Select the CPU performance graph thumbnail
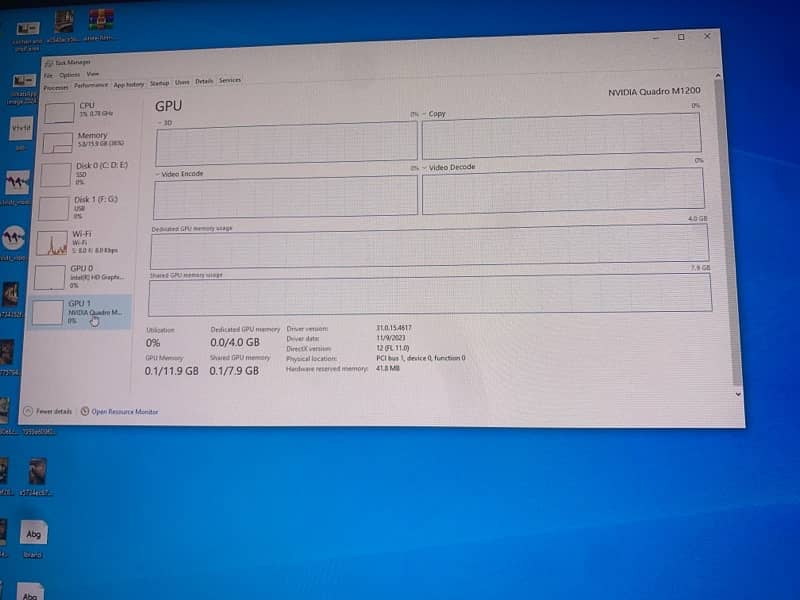Screen dimensions: 800x600 tap(58, 111)
